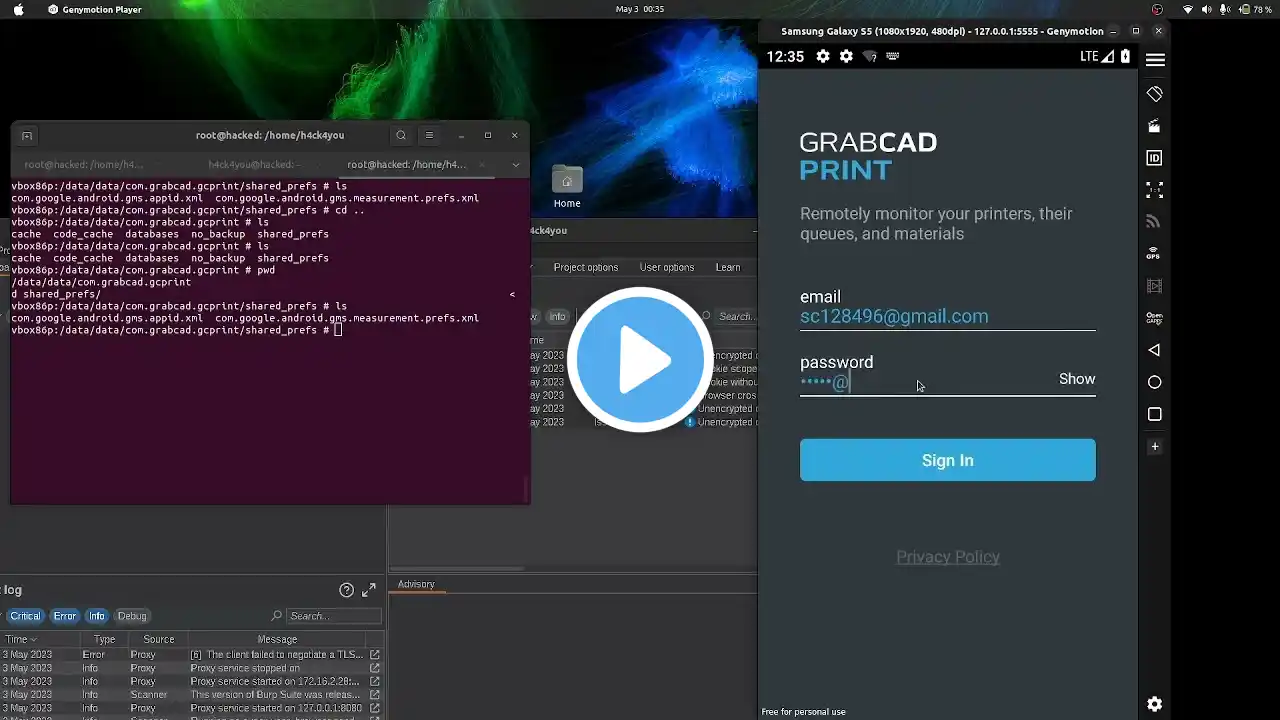
Task: Open the Genymotion device ID icon
Action: point(1155,158)
